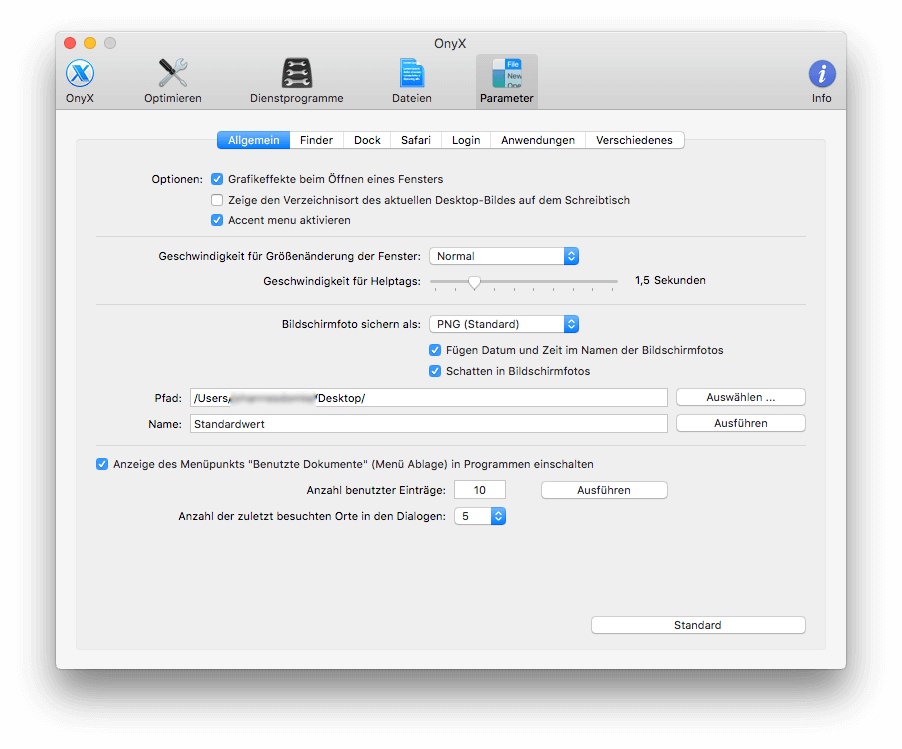Click the "Optionen:" label
902x749 pixels.
pyautogui.click(x=177, y=179)
